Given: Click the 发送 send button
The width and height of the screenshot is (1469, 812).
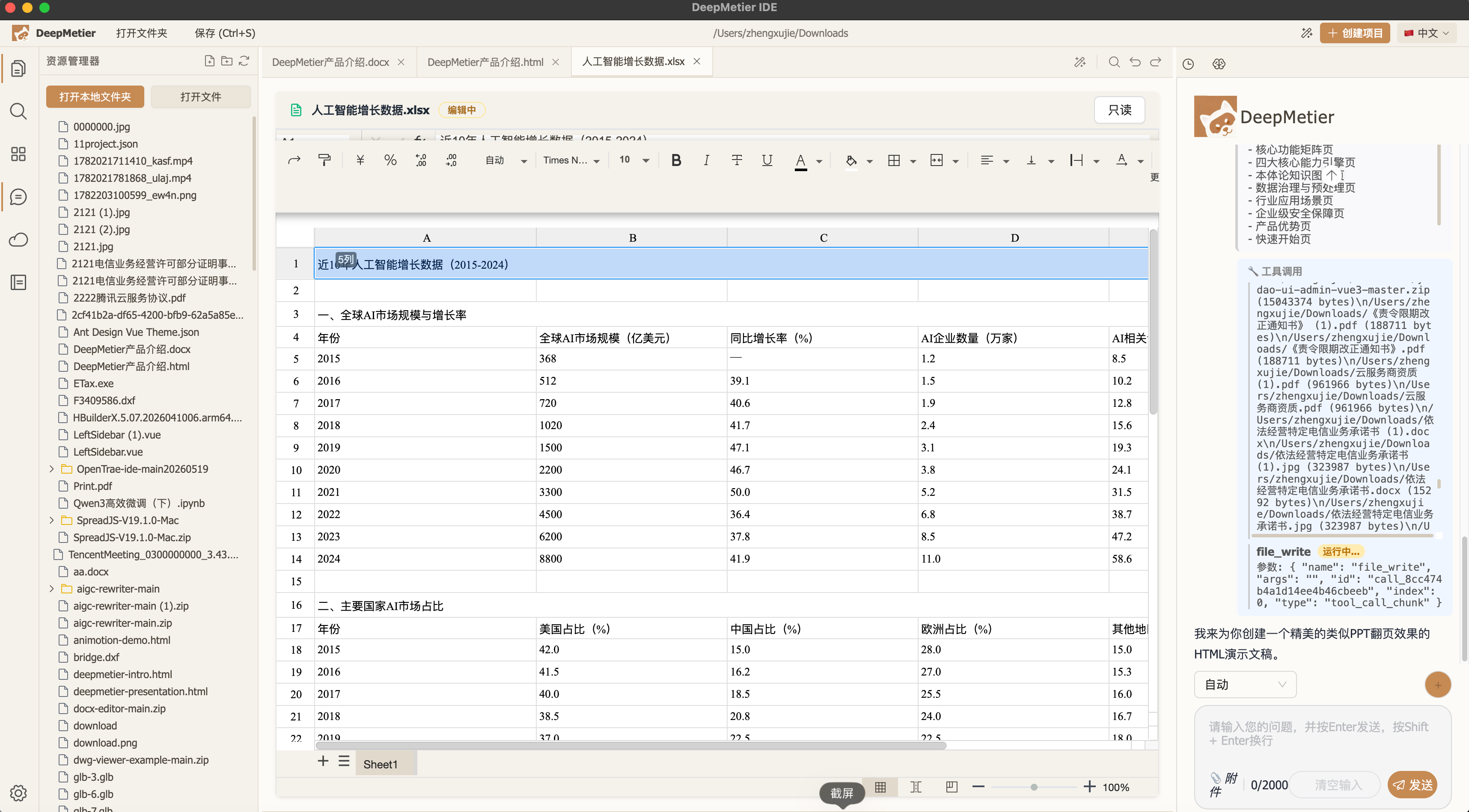Looking at the screenshot, I should tap(1412, 784).
